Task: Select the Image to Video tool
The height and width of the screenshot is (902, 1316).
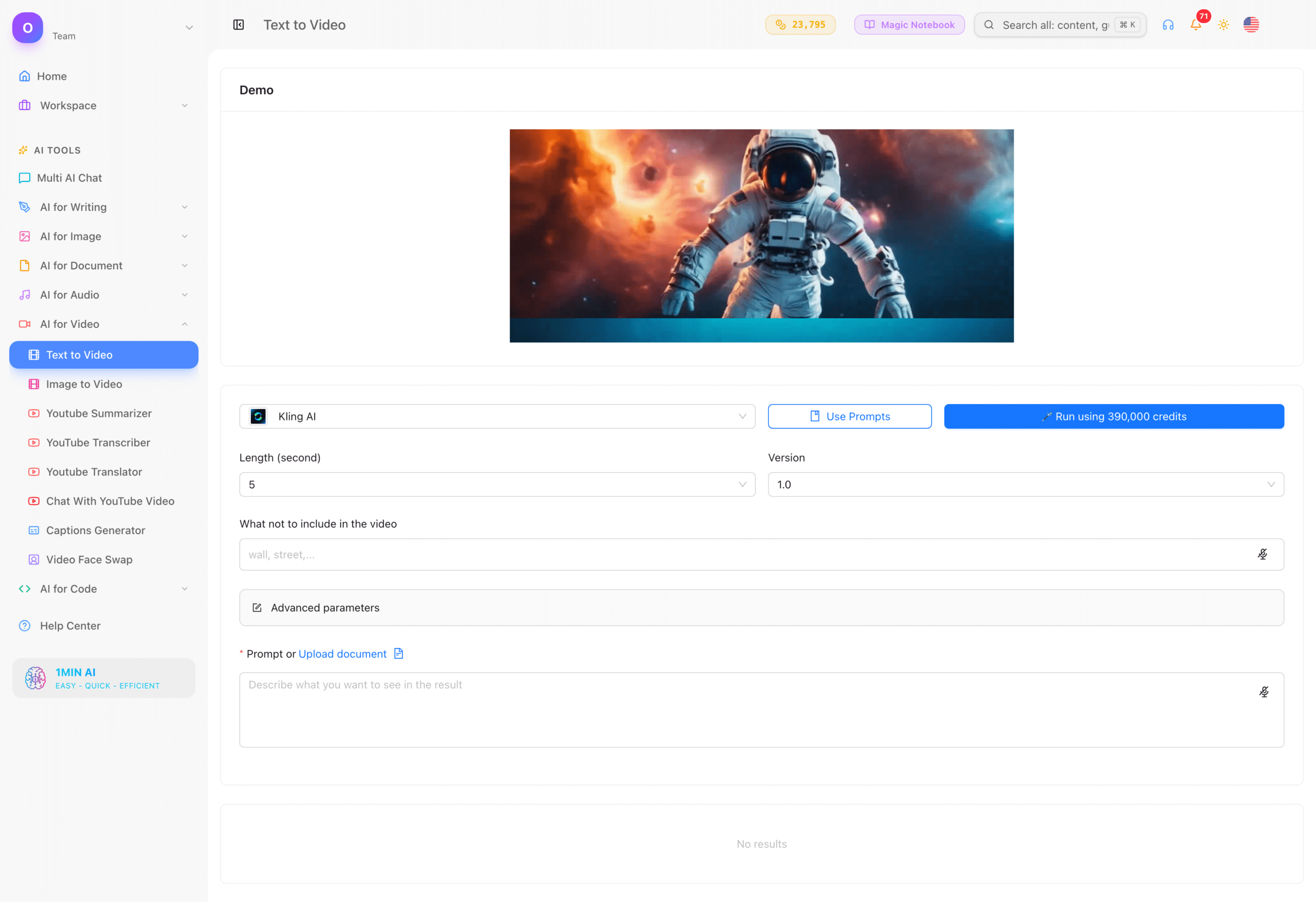Action: pyautogui.click(x=83, y=383)
